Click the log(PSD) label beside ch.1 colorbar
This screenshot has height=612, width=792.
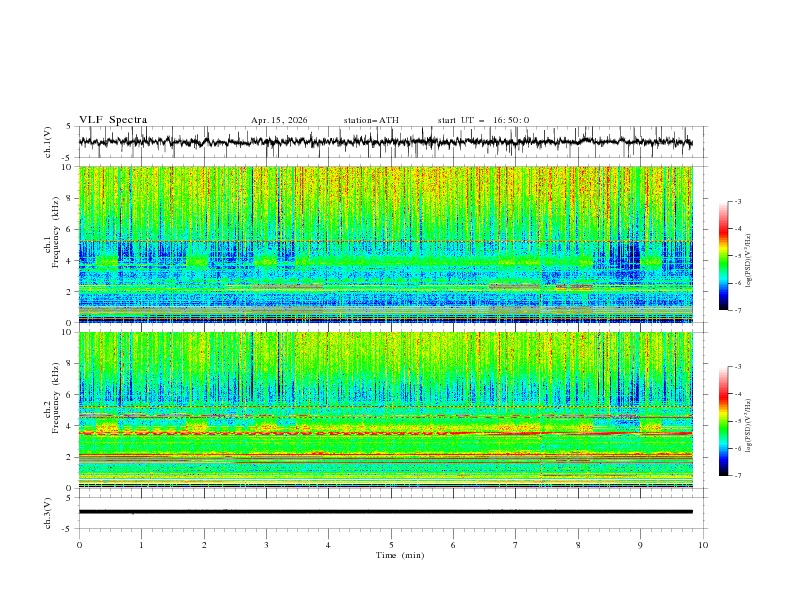click(x=748, y=261)
